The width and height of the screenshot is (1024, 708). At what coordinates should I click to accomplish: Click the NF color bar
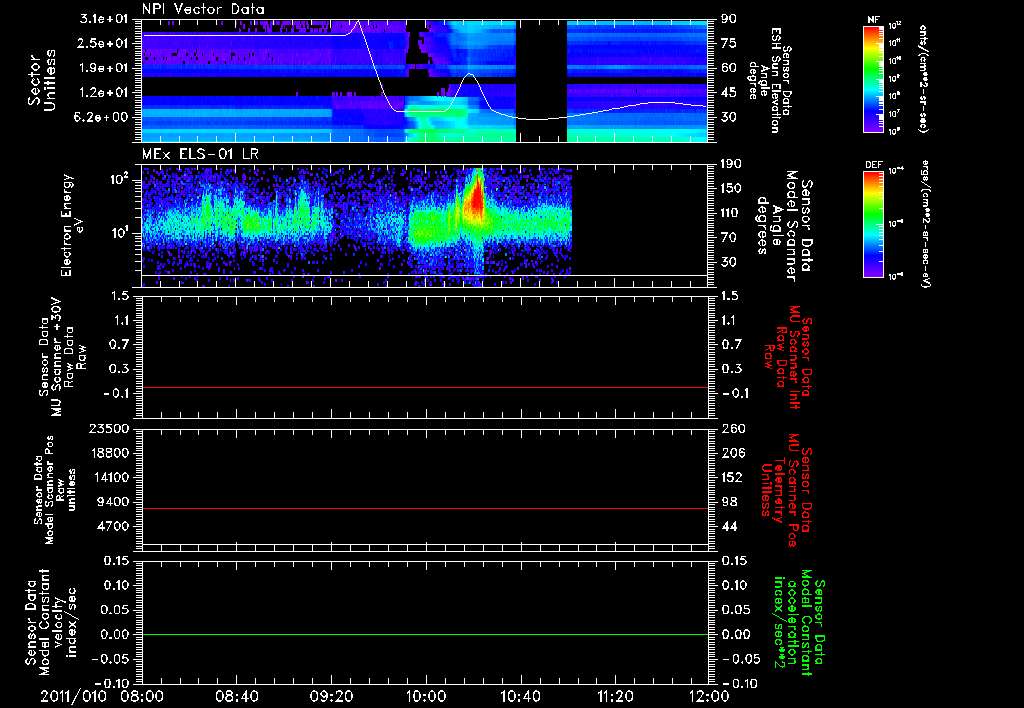coord(873,78)
